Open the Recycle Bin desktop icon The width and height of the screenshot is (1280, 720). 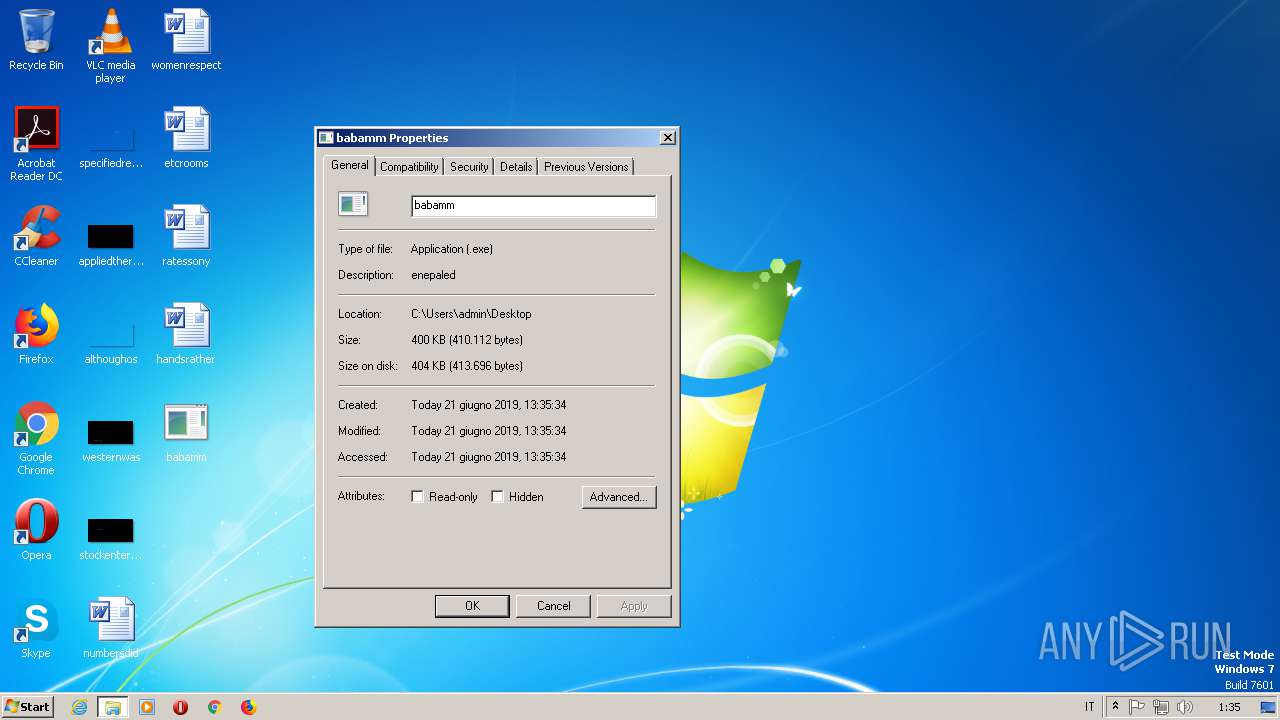pos(36,40)
